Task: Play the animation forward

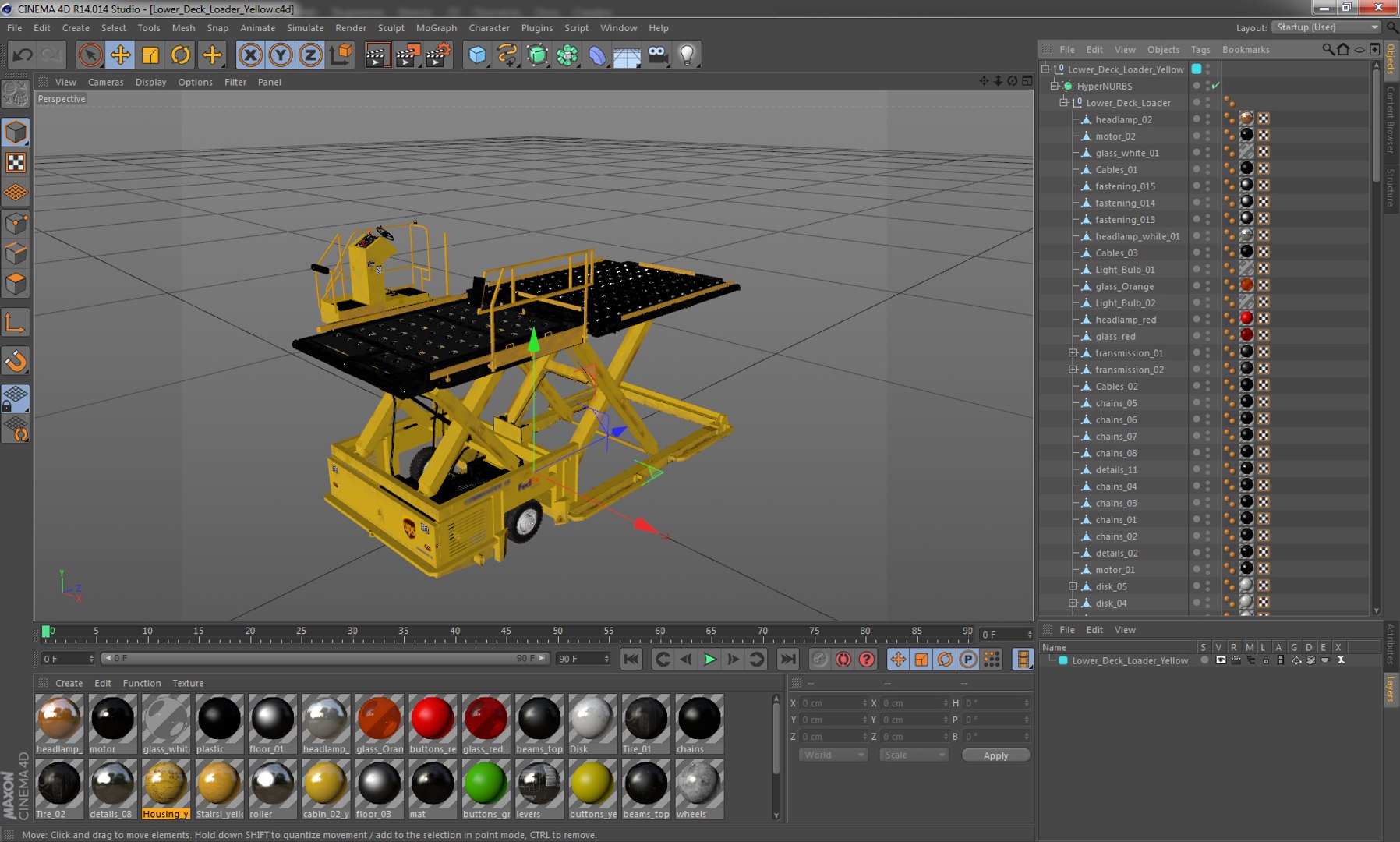Action: (x=709, y=660)
